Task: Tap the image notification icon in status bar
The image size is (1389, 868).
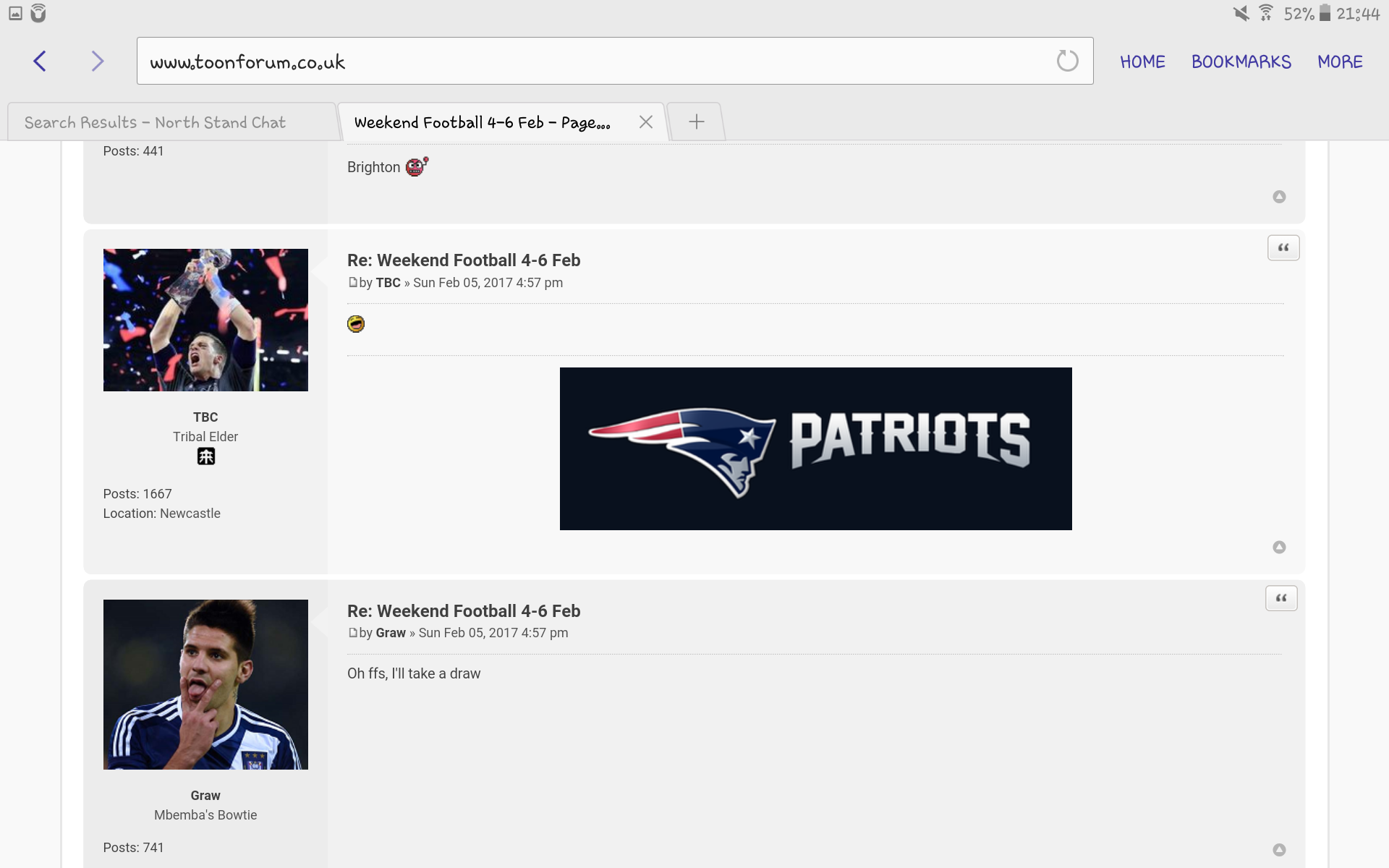Action: [x=15, y=13]
